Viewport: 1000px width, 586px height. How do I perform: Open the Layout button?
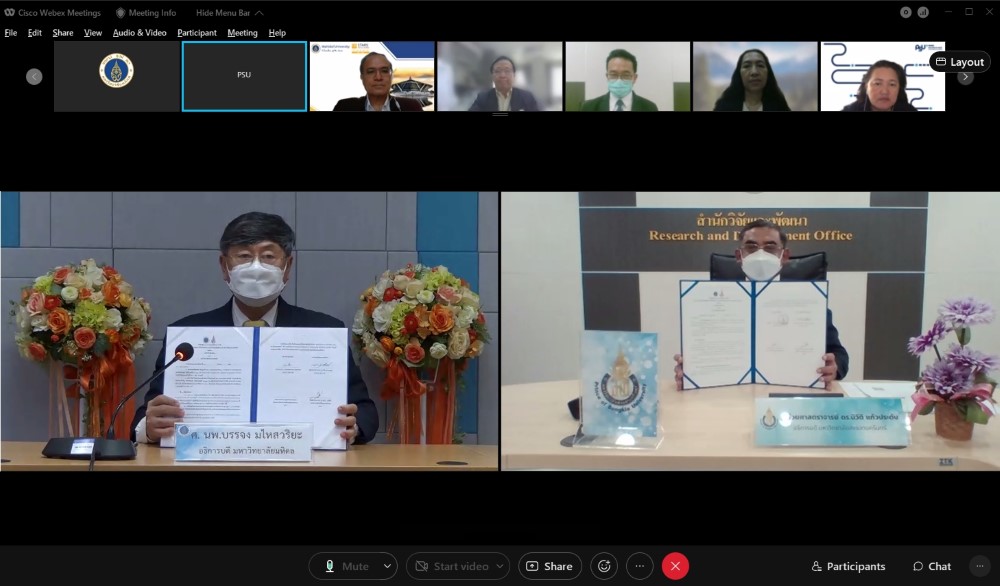point(959,62)
